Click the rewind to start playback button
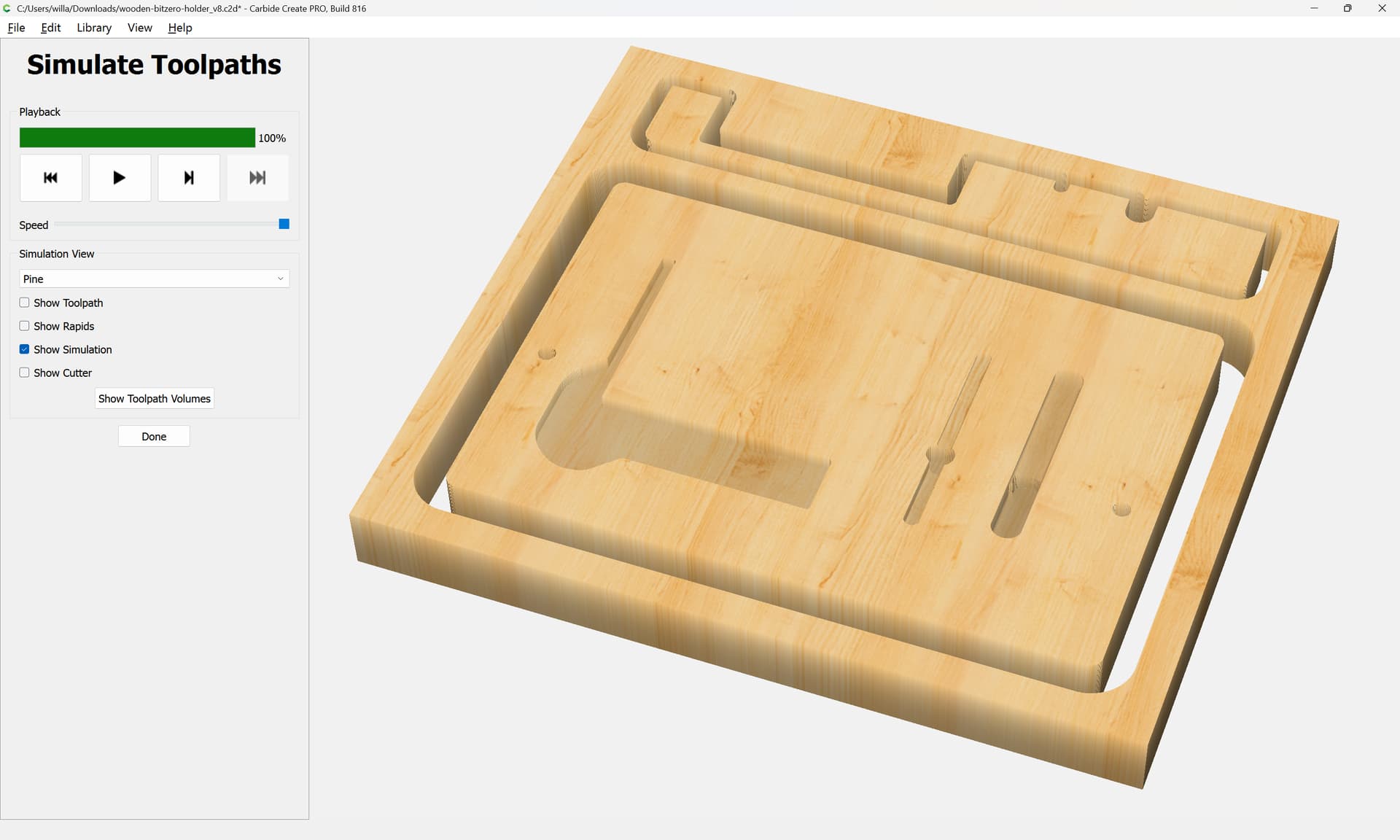 50,178
